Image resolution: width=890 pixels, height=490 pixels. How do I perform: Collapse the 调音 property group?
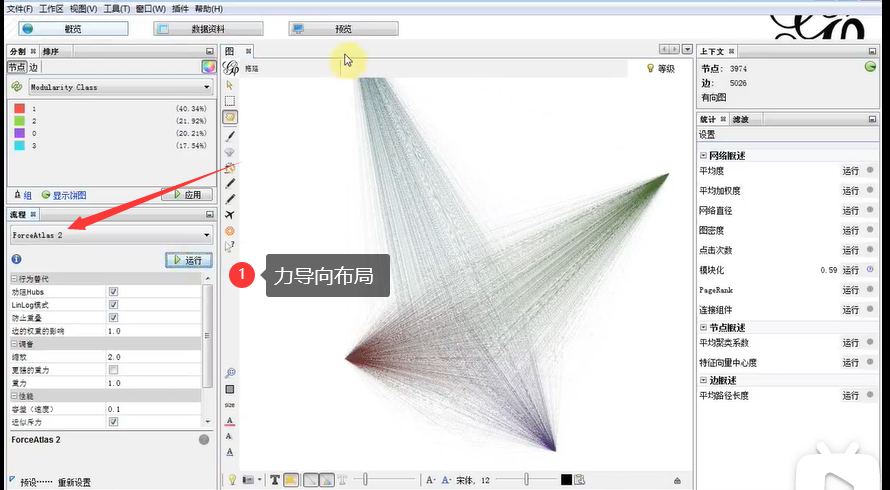pyautogui.click(x=15, y=344)
